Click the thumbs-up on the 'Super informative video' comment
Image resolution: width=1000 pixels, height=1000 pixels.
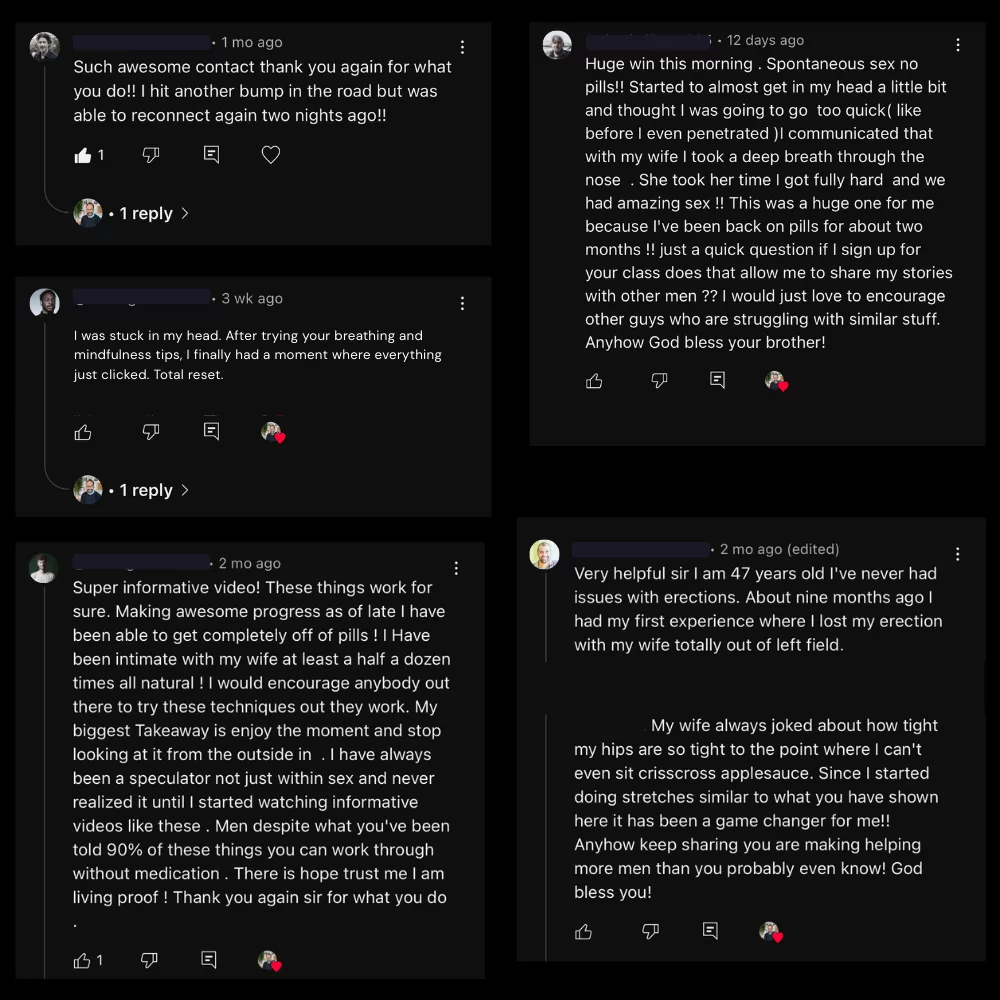[81, 960]
